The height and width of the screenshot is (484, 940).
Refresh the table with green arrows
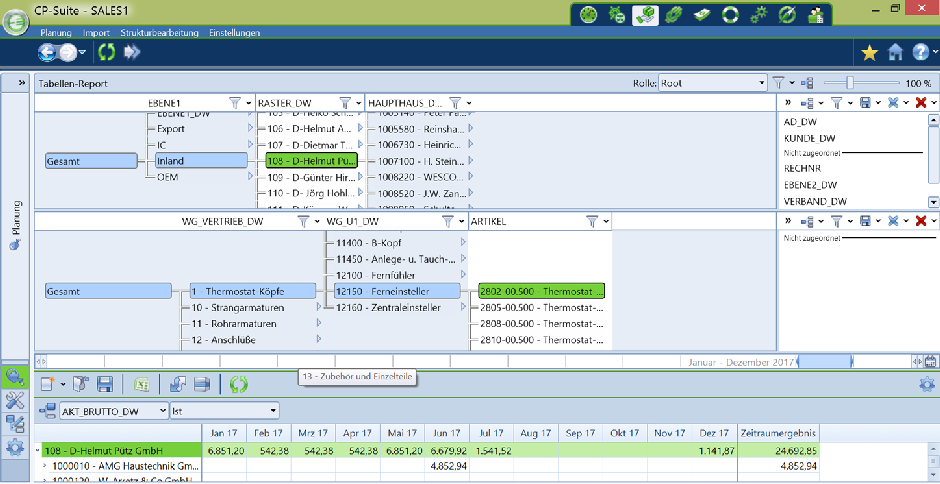pyautogui.click(x=239, y=384)
